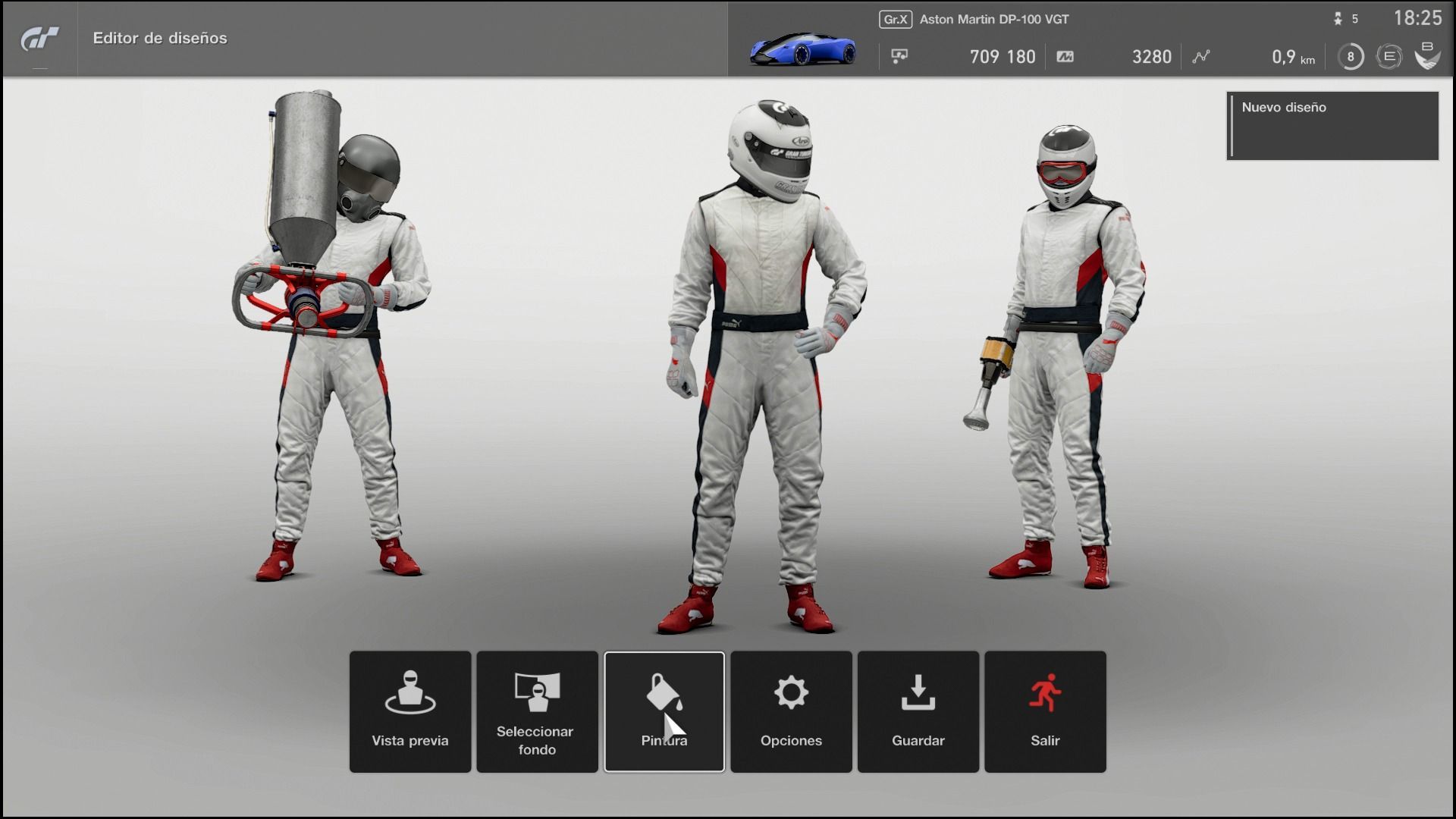Click the Editor de diseños title

pos(160,38)
